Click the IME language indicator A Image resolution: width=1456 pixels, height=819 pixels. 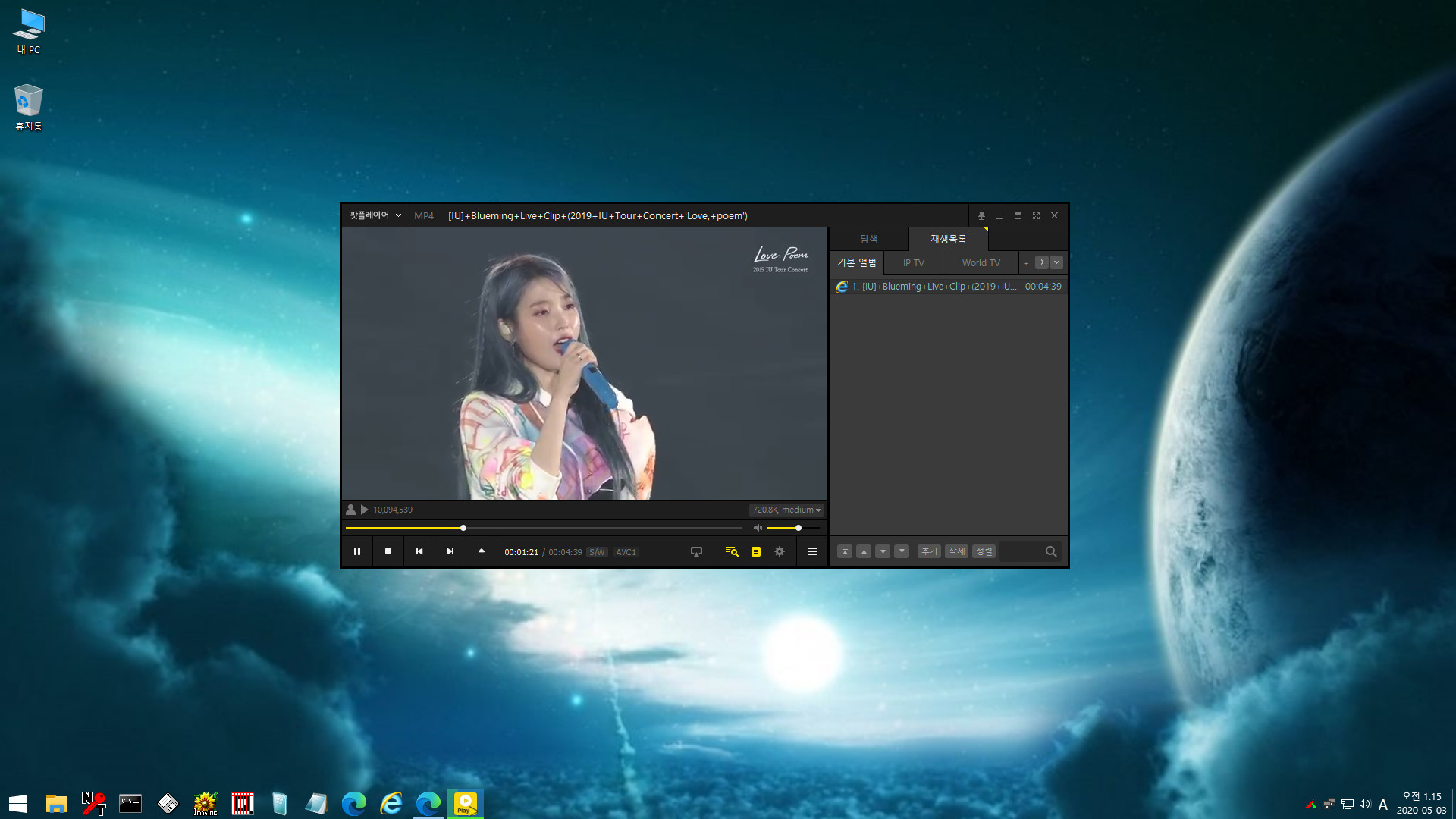click(1383, 804)
